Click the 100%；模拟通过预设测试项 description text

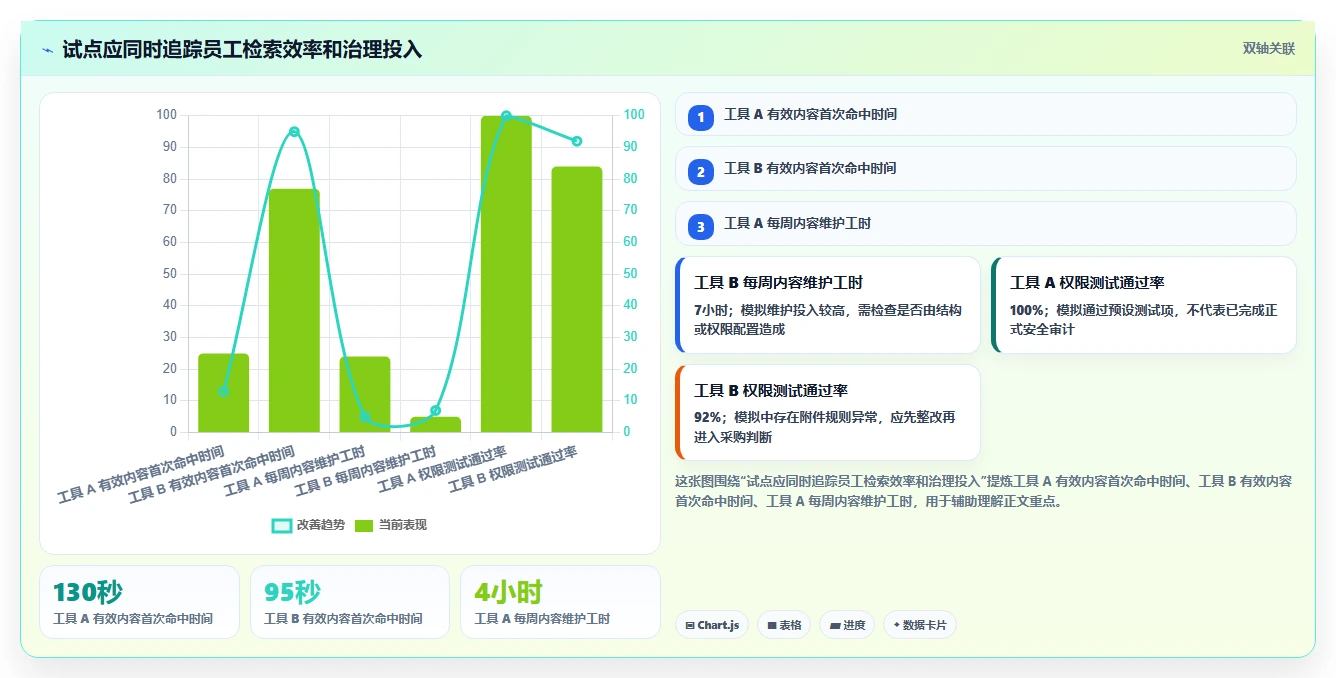pos(1143,320)
